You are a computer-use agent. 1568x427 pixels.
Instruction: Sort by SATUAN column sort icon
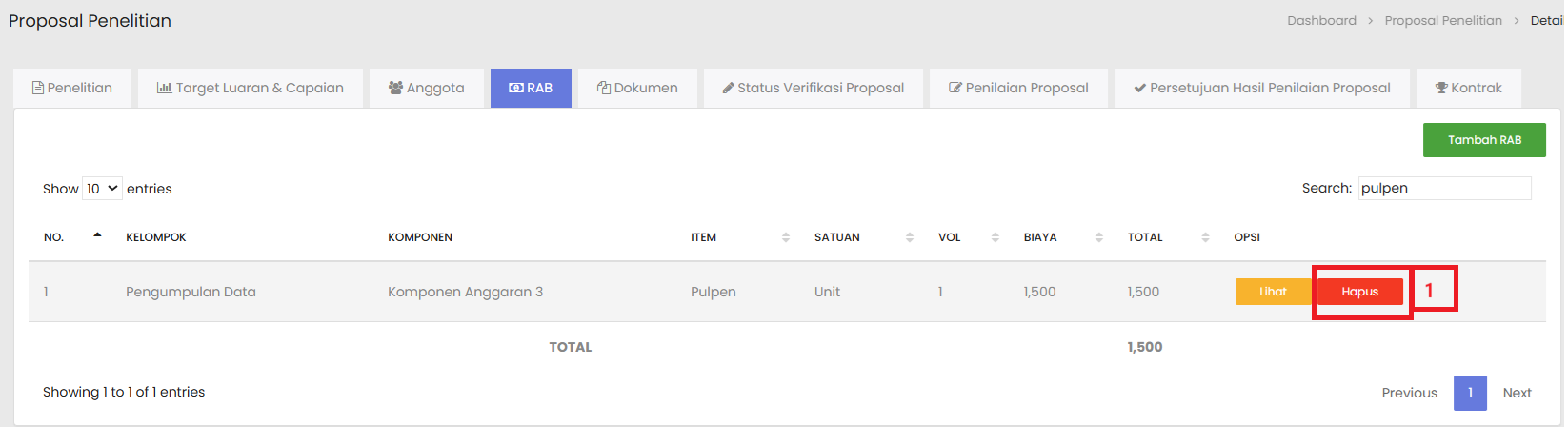click(x=910, y=237)
